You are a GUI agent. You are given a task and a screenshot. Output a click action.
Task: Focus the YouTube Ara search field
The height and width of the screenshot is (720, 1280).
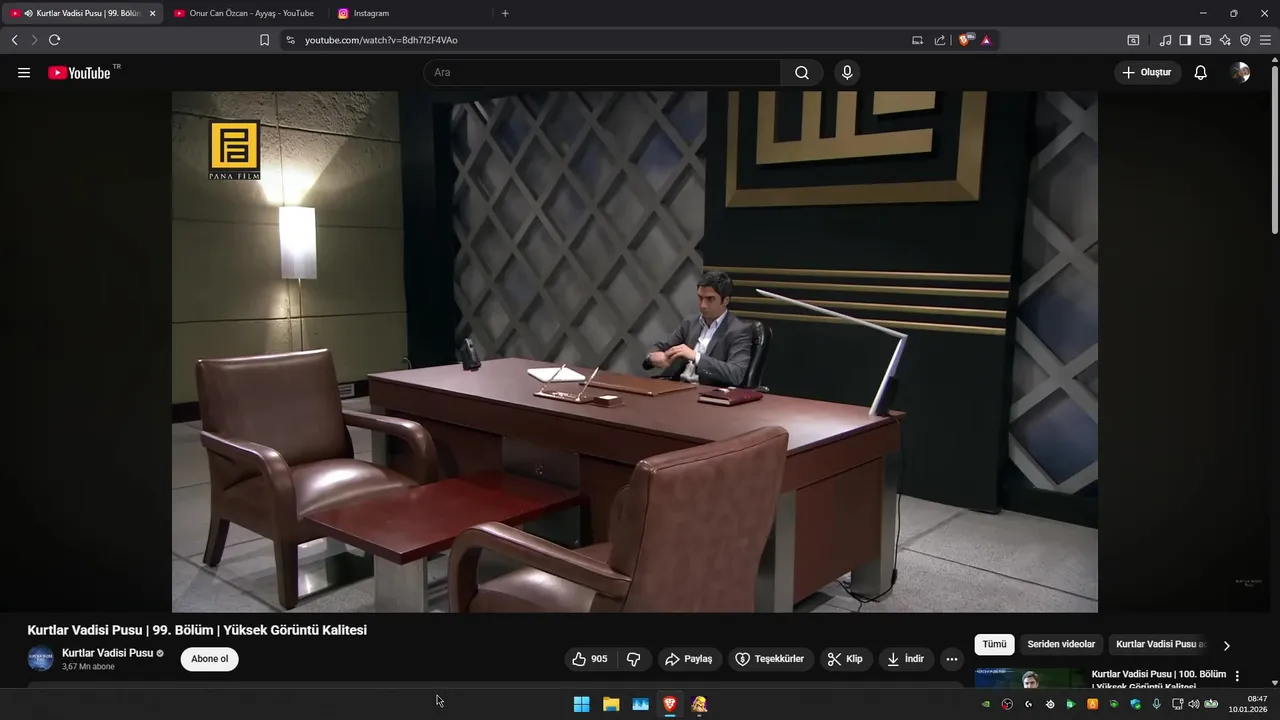(x=602, y=73)
